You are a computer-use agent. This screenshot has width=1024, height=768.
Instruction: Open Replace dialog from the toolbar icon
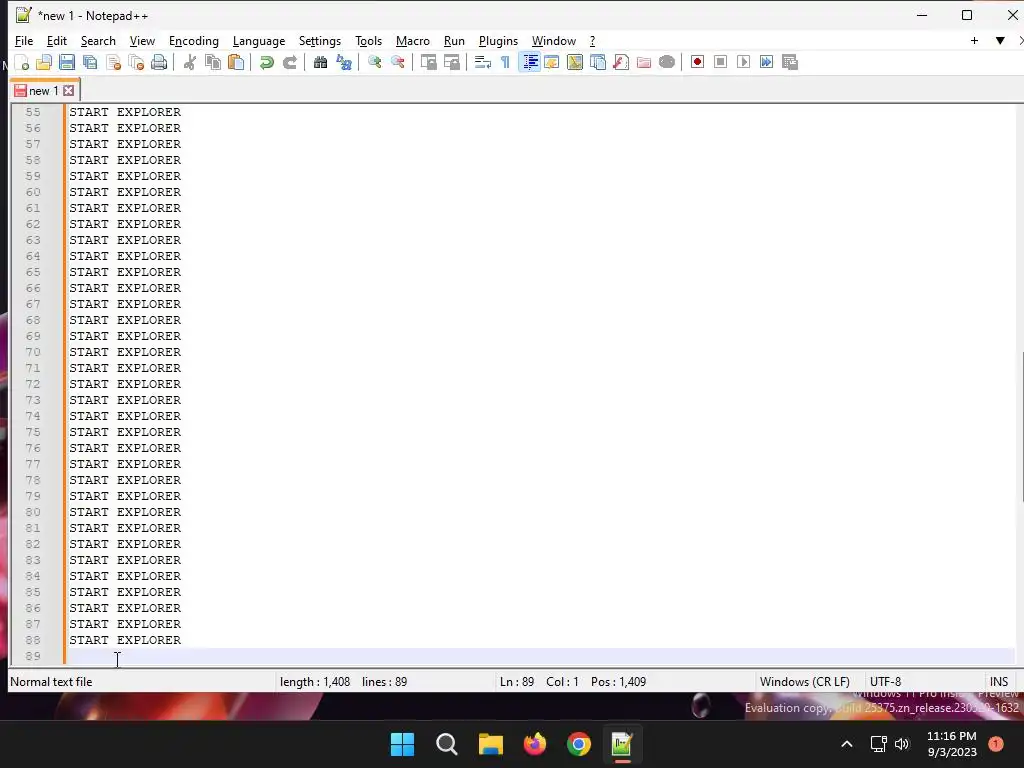[344, 62]
